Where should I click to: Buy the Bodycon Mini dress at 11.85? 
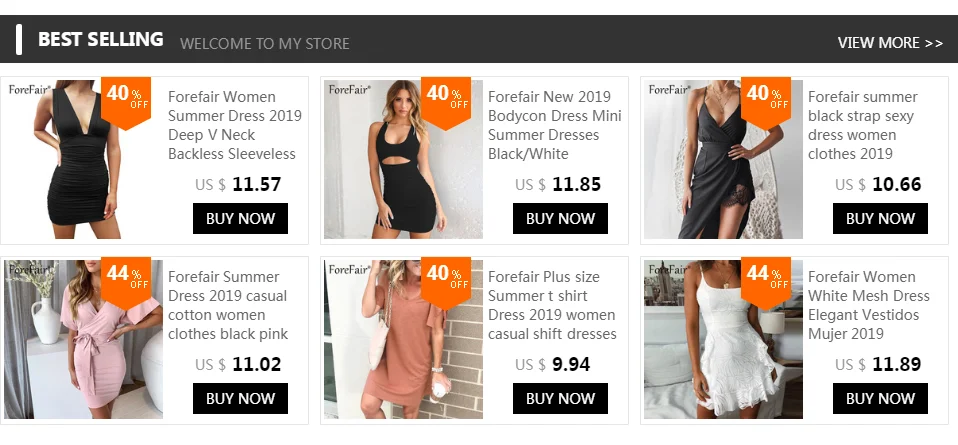click(560, 218)
